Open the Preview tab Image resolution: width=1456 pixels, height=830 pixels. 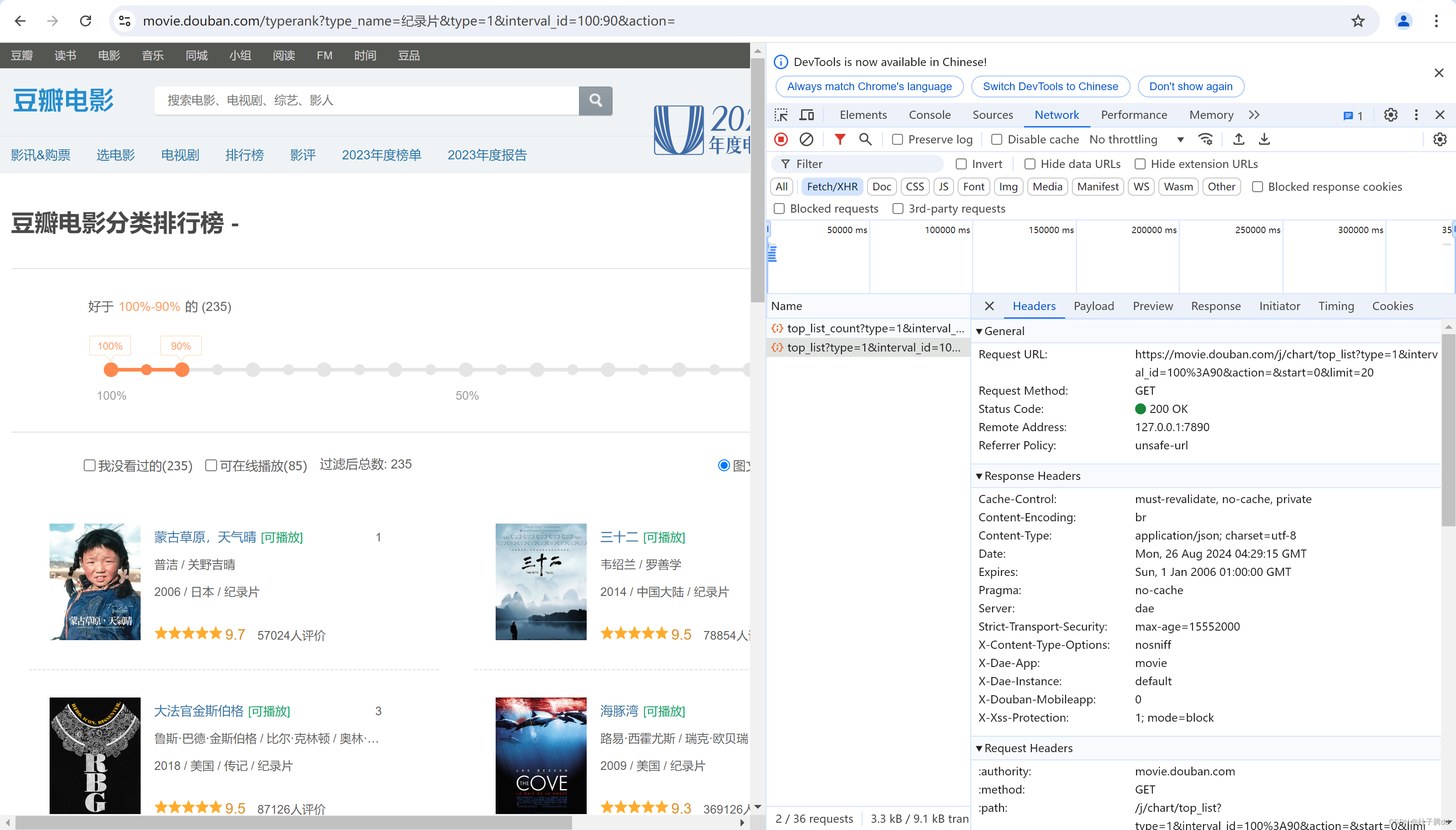(1153, 307)
